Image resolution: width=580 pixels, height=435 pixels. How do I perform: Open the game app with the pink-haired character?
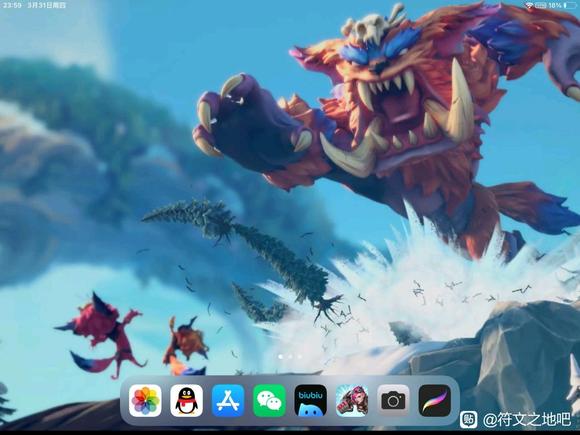(352, 401)
